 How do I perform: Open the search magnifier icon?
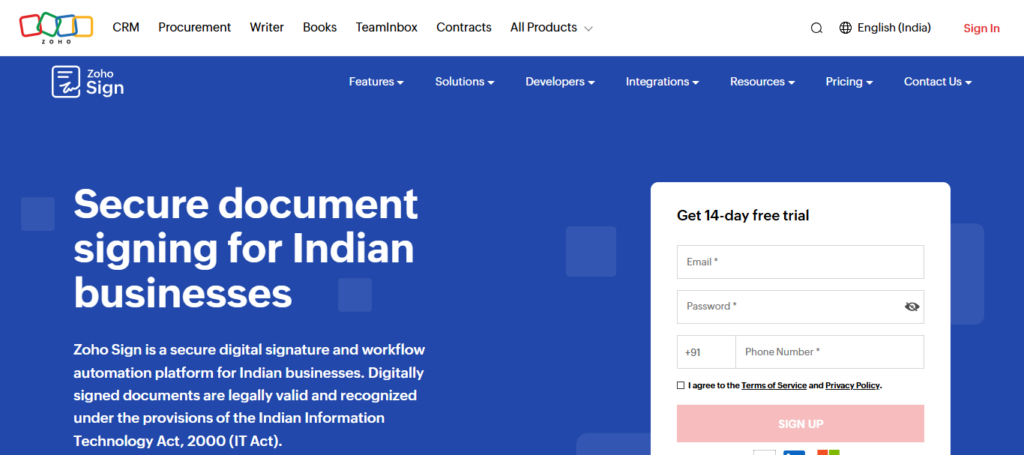816,28
